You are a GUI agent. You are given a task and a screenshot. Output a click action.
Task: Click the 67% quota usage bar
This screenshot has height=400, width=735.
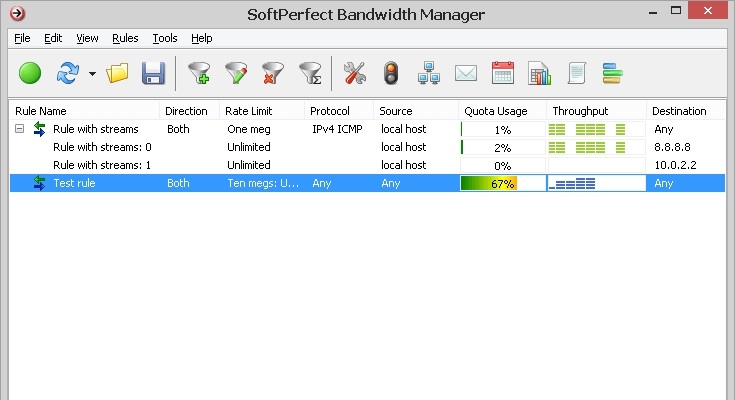point(503,183)
